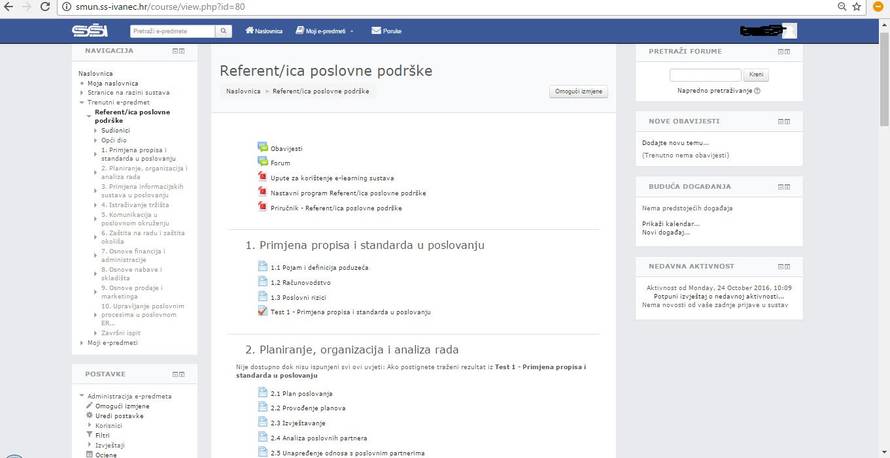This screenshot has width=890, height=458.
Task: Click page icon of 1.1 Pojam i definicija poduzeća
Action: [x=262, y=266]
